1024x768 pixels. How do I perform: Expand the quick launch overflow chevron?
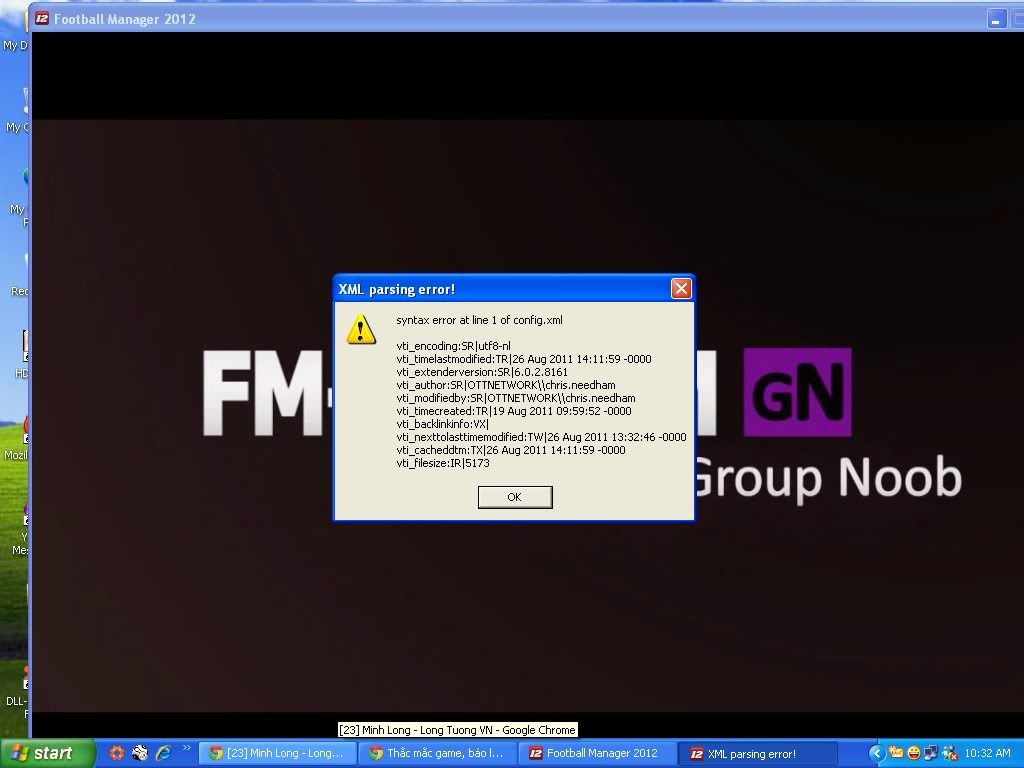pos(187,748)
